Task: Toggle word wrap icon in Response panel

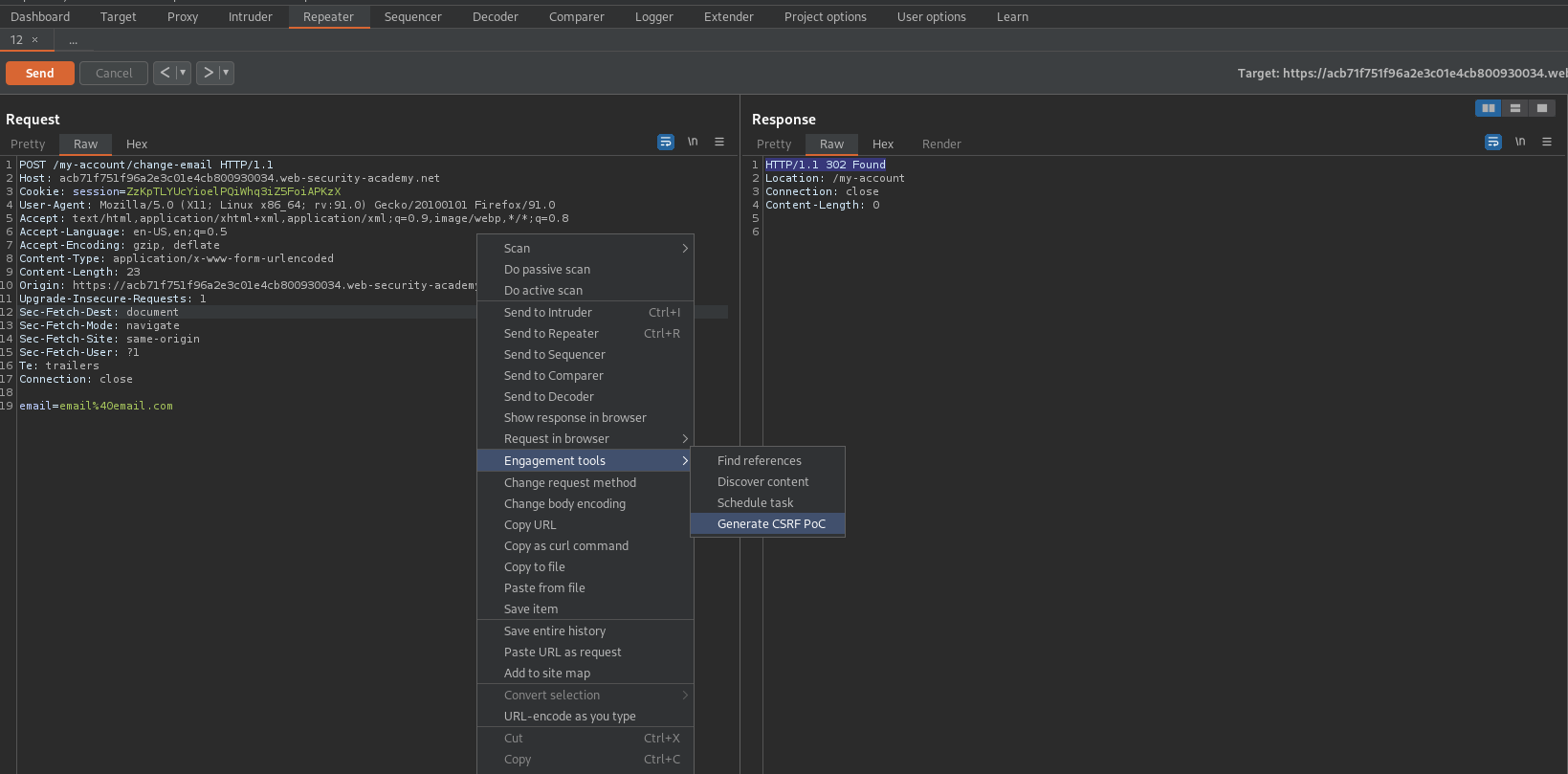Action: click(x=1493, y=142)
